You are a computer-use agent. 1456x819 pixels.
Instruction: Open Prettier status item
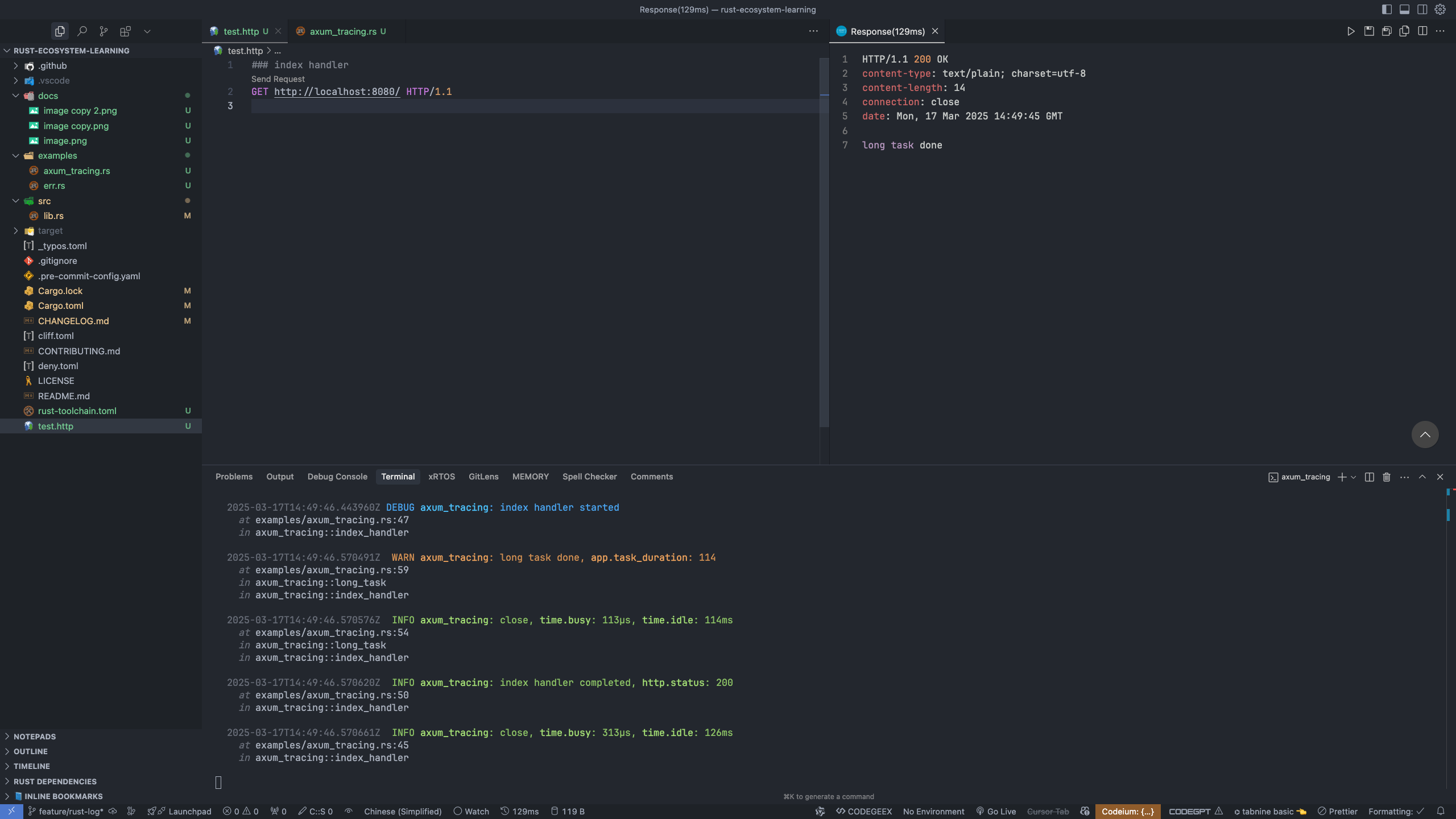coord(1338,812)
